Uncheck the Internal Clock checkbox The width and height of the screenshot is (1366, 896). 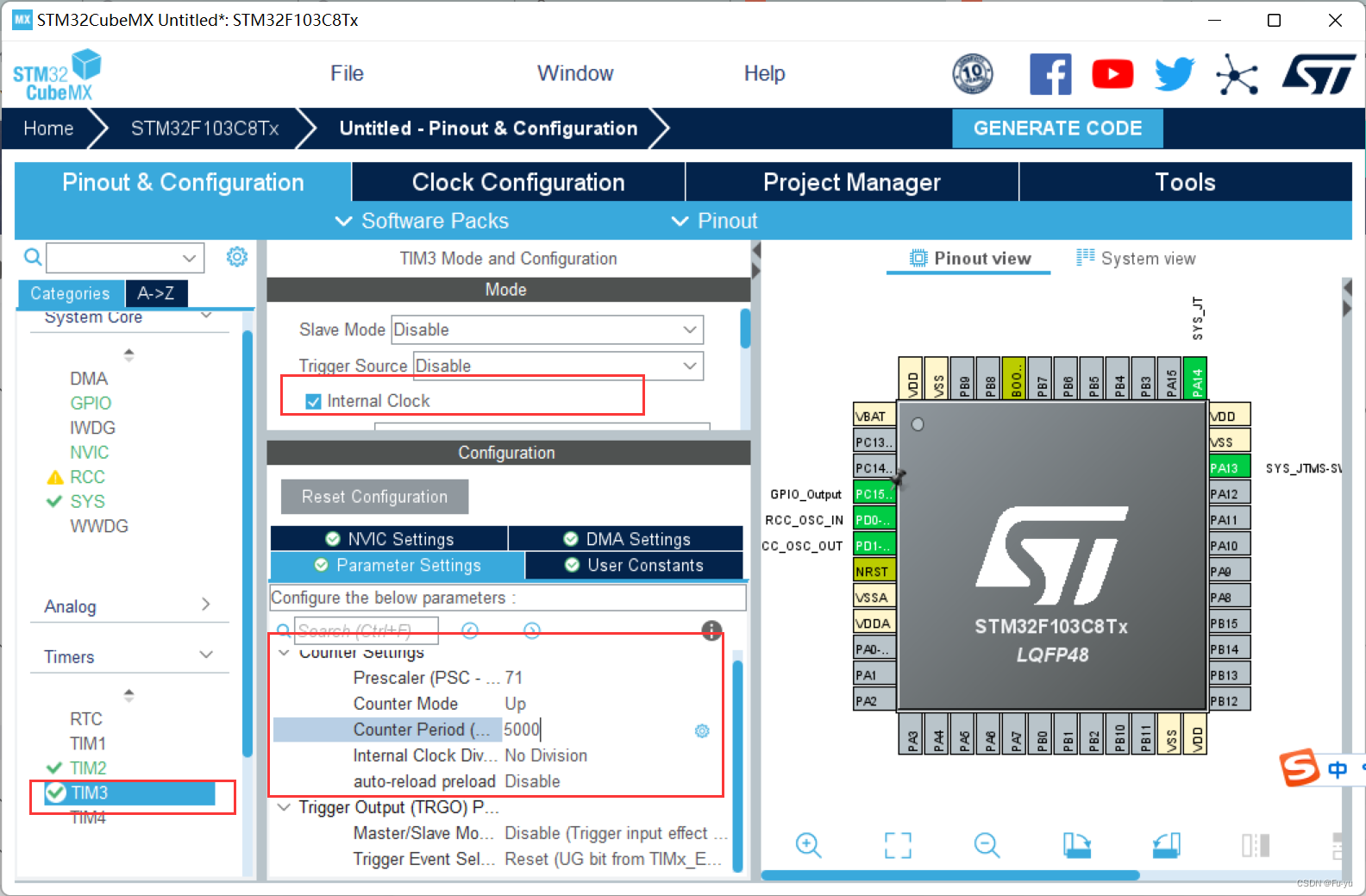(313, 401)
